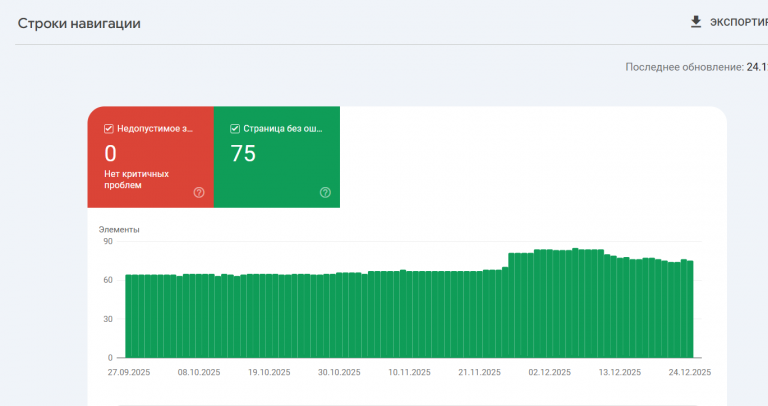Select the red card showing 0 items
The width and height of the screenshot is (768, 406).
coord(151,157)
